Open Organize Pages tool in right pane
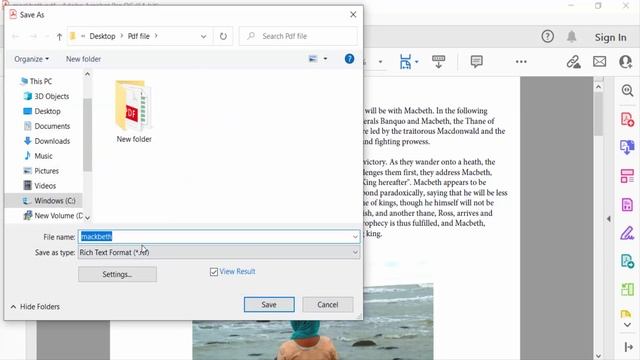The height and width of the screenshot is (360, 640). [627, 176]
